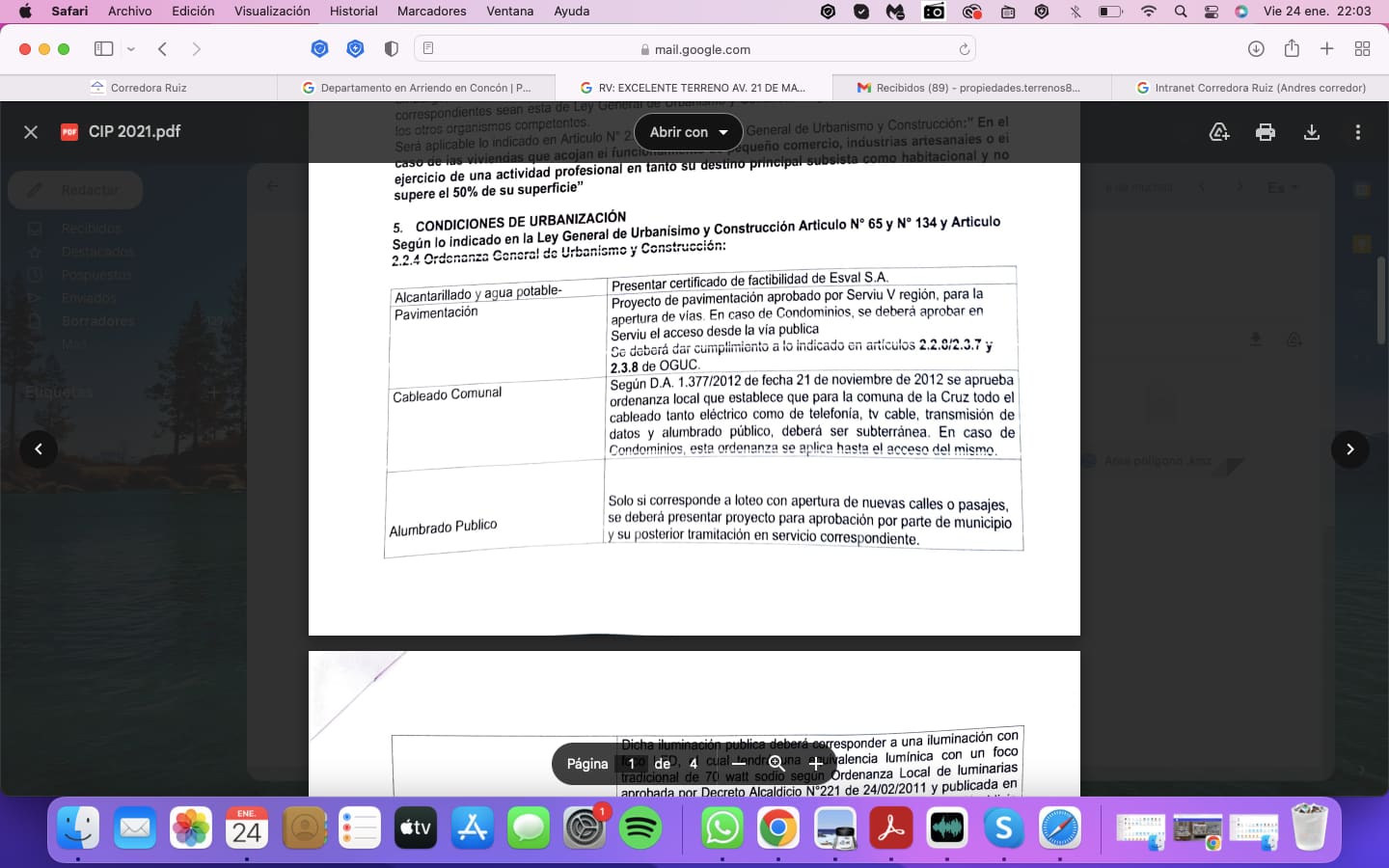Click the page number field
This screenshot has width=1389, height=868.
click(x=632, y=764)
